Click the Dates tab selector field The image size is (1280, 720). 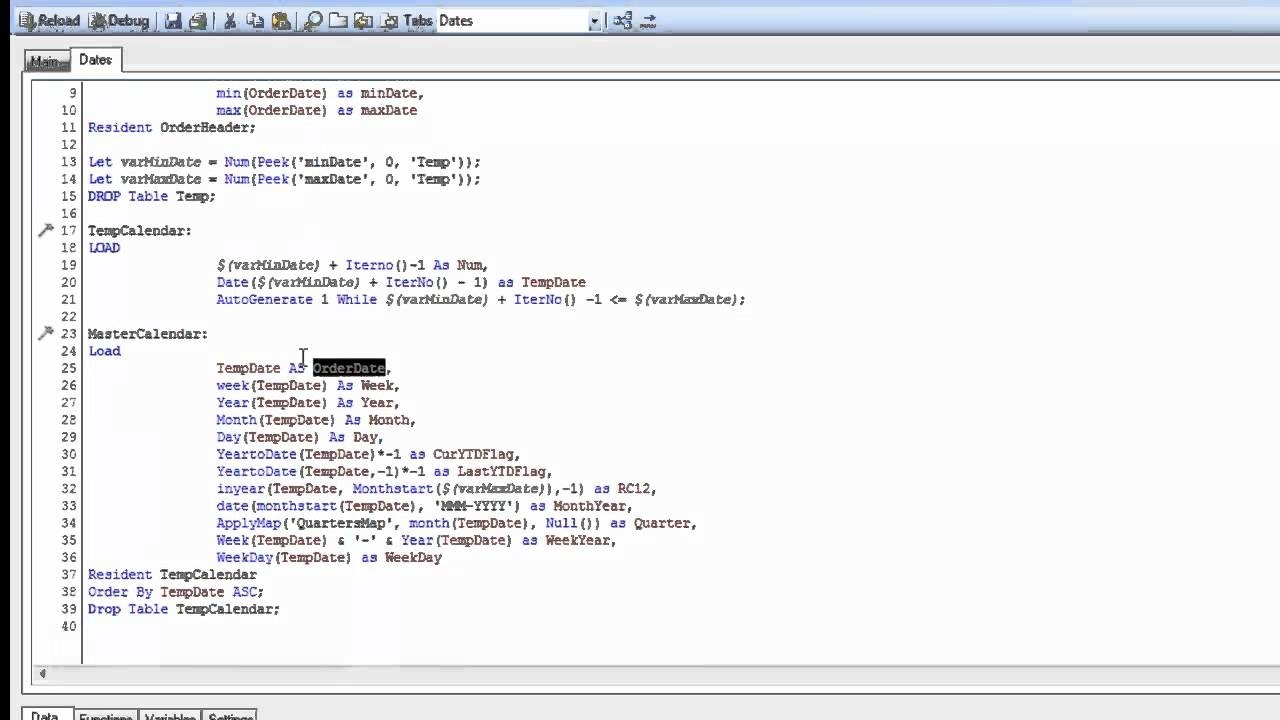pyautogui.click(x=511, y=20)
